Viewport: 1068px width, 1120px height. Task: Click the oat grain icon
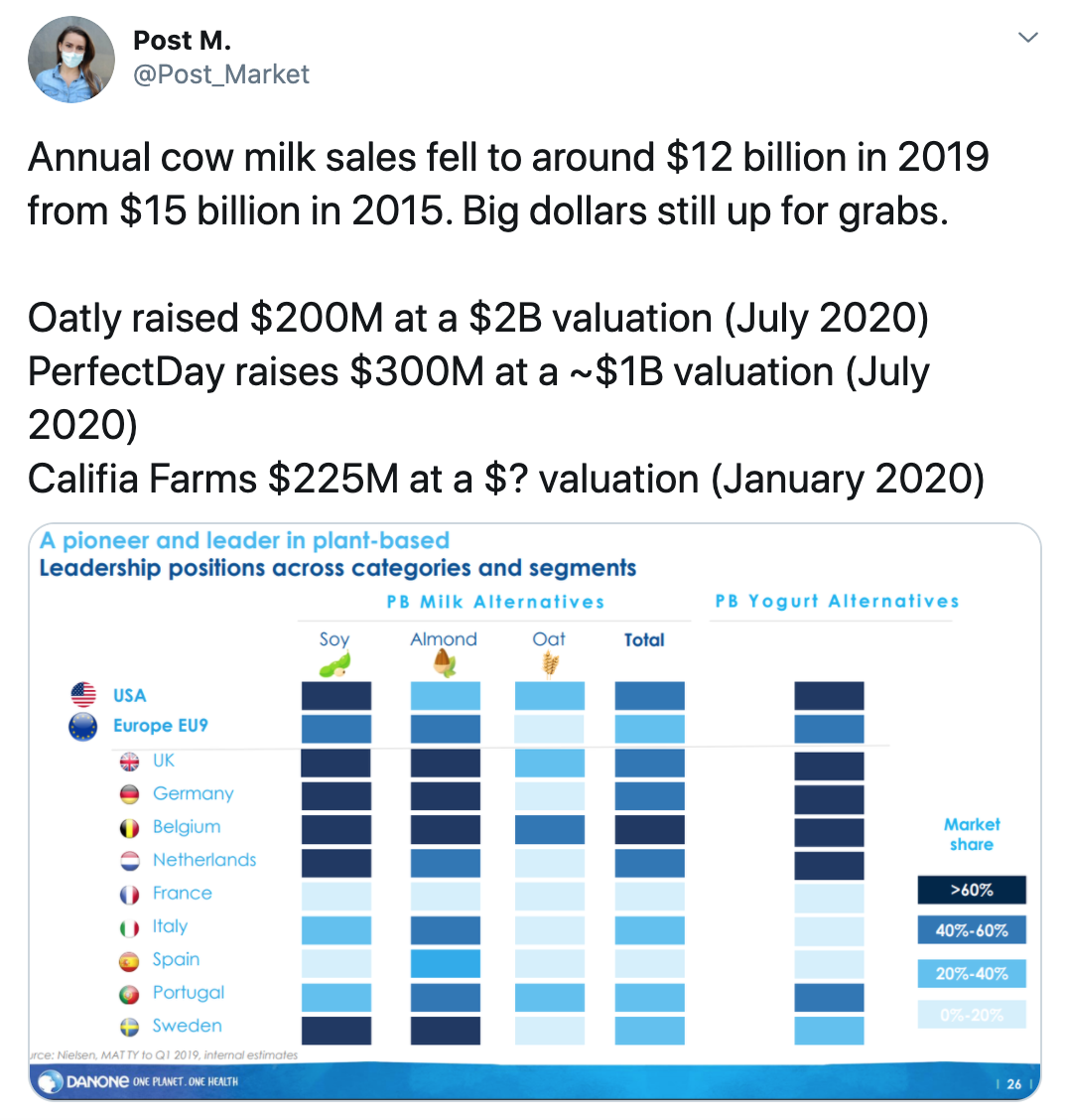550,664
